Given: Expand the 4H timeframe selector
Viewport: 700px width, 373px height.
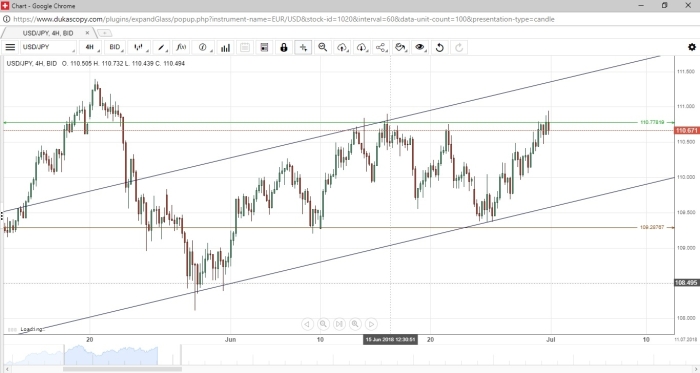Looking at the screenshot, I should (92, 47).
